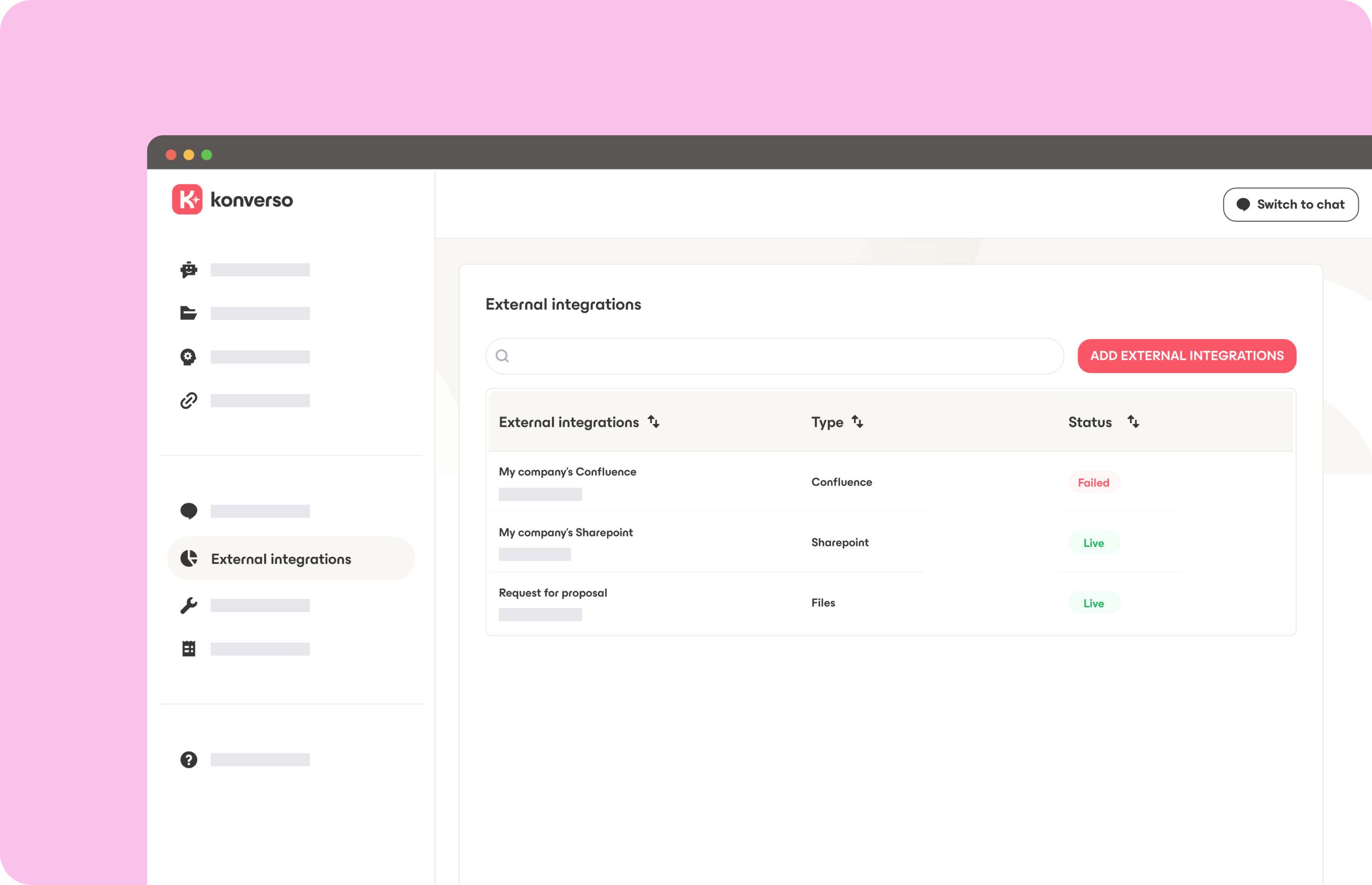Open the speech bubble icon above External integrations
1372x885 pixels.
[188, 511]
